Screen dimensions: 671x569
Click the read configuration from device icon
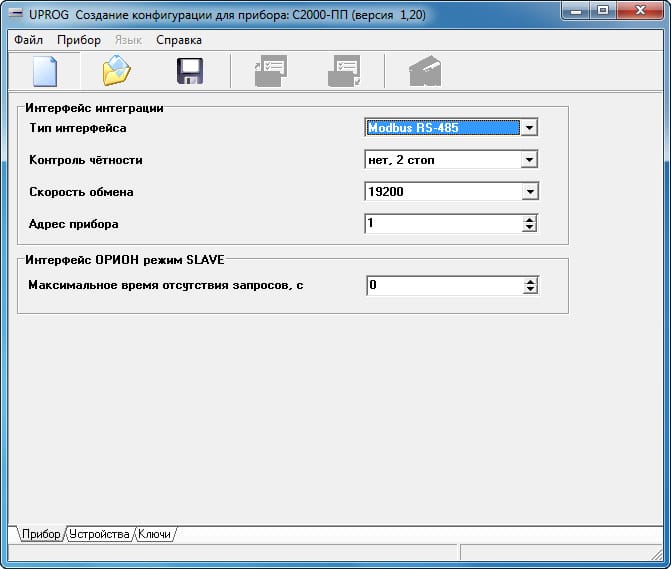tap(270, 71)
